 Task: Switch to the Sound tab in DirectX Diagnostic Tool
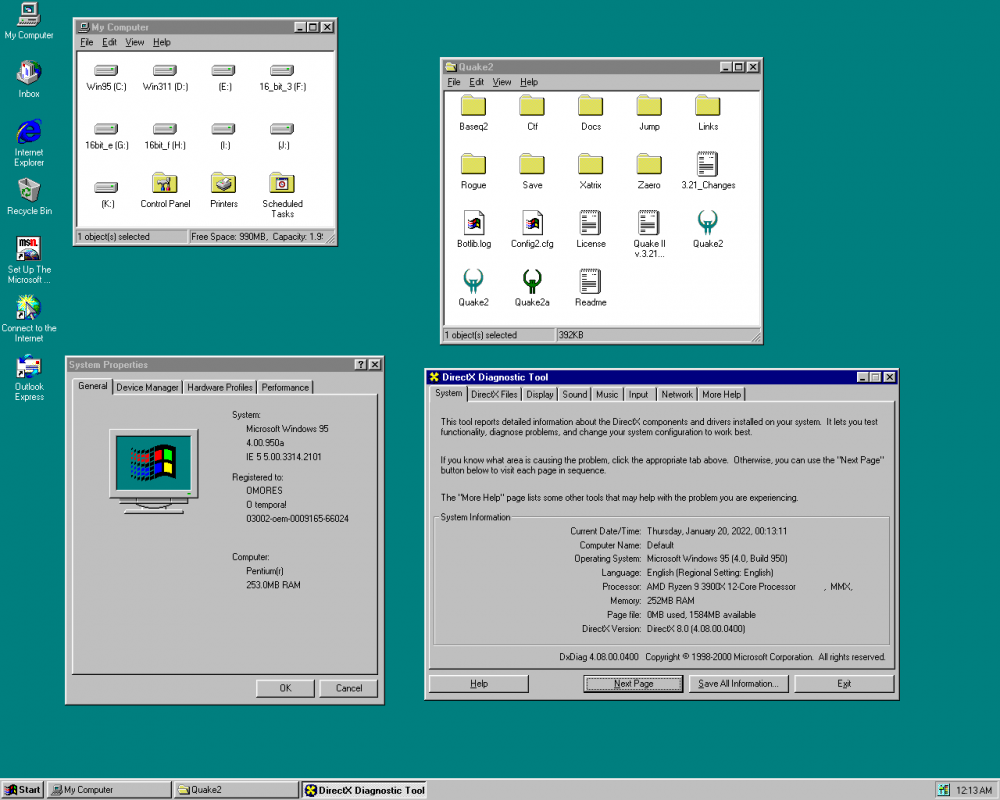tap(574, 394)
